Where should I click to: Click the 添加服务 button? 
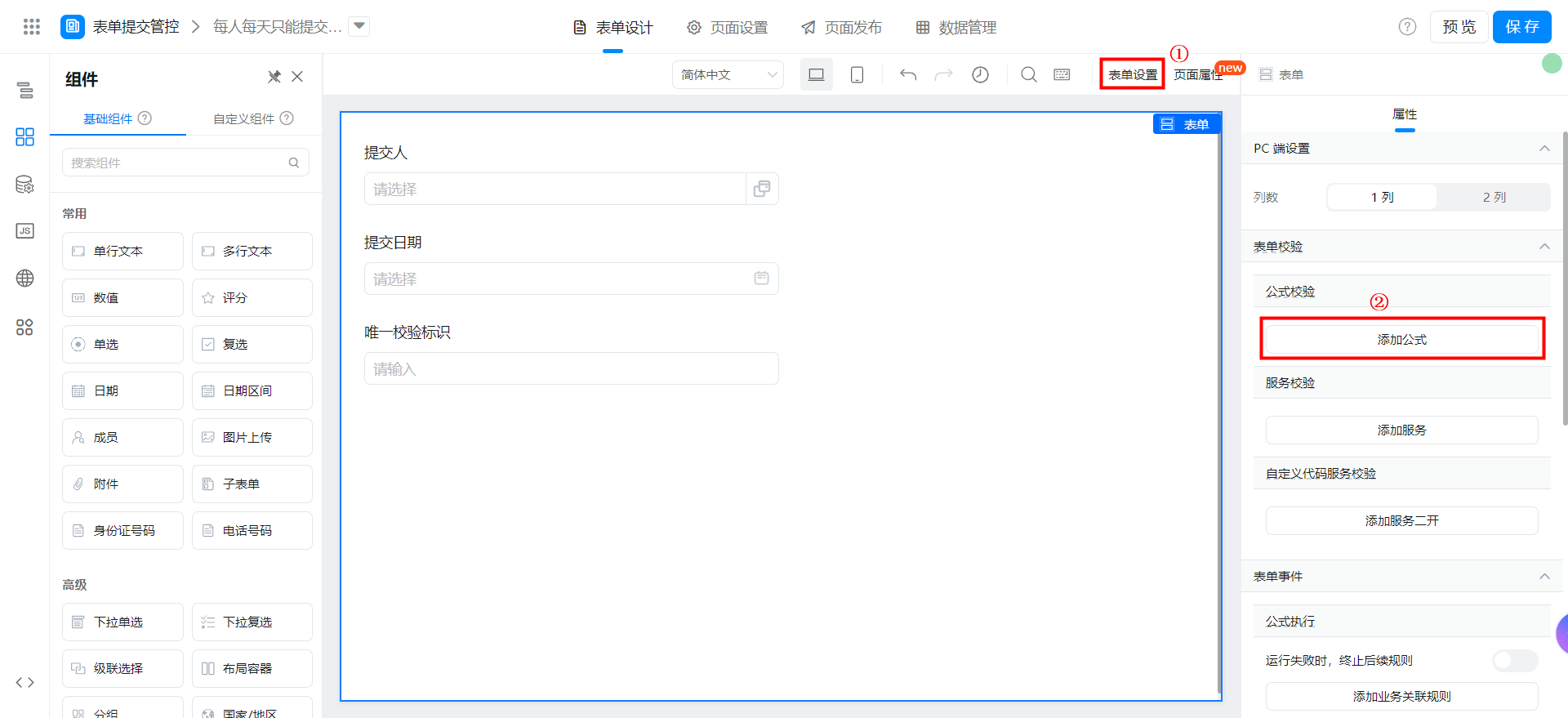point(1402,430)
